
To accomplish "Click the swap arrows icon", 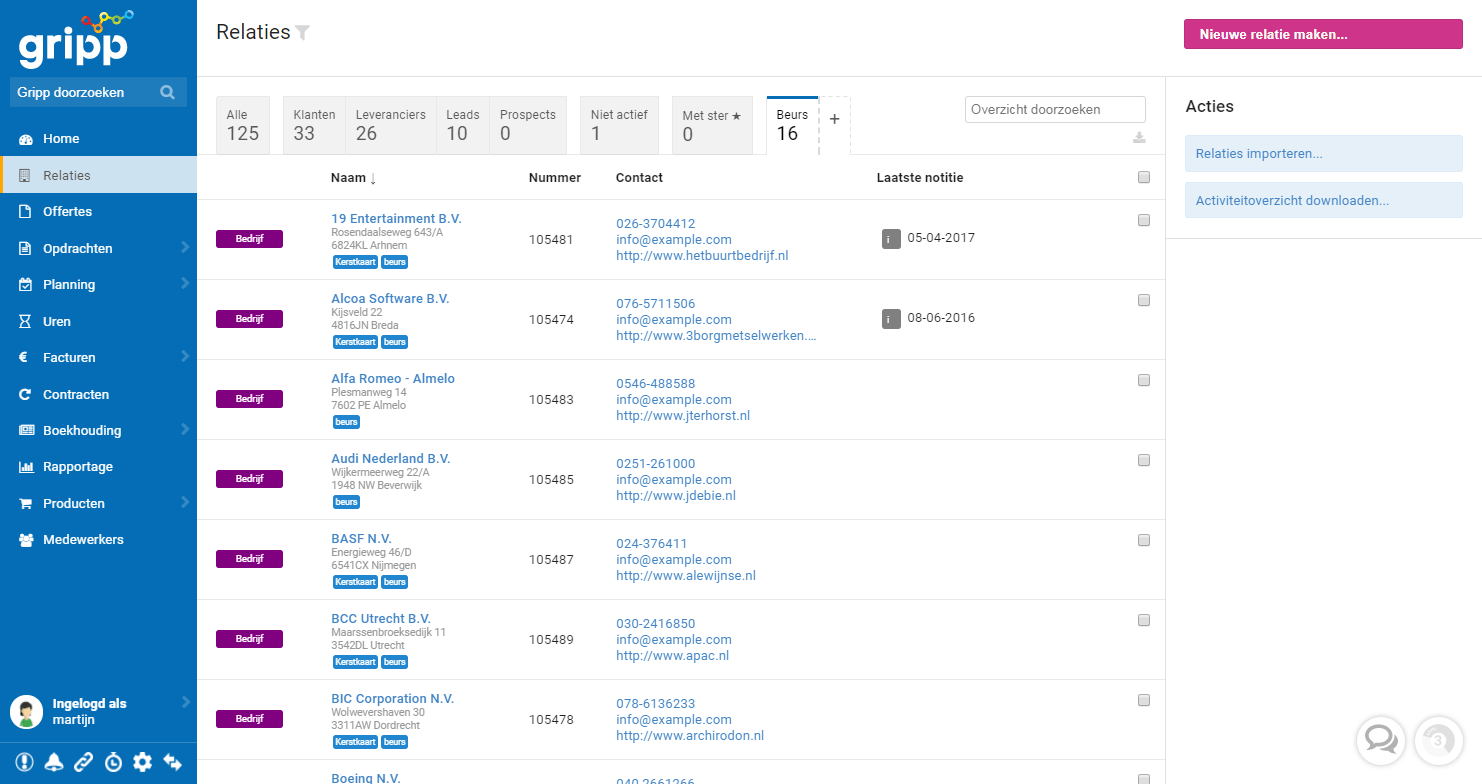I will point(172,763).
